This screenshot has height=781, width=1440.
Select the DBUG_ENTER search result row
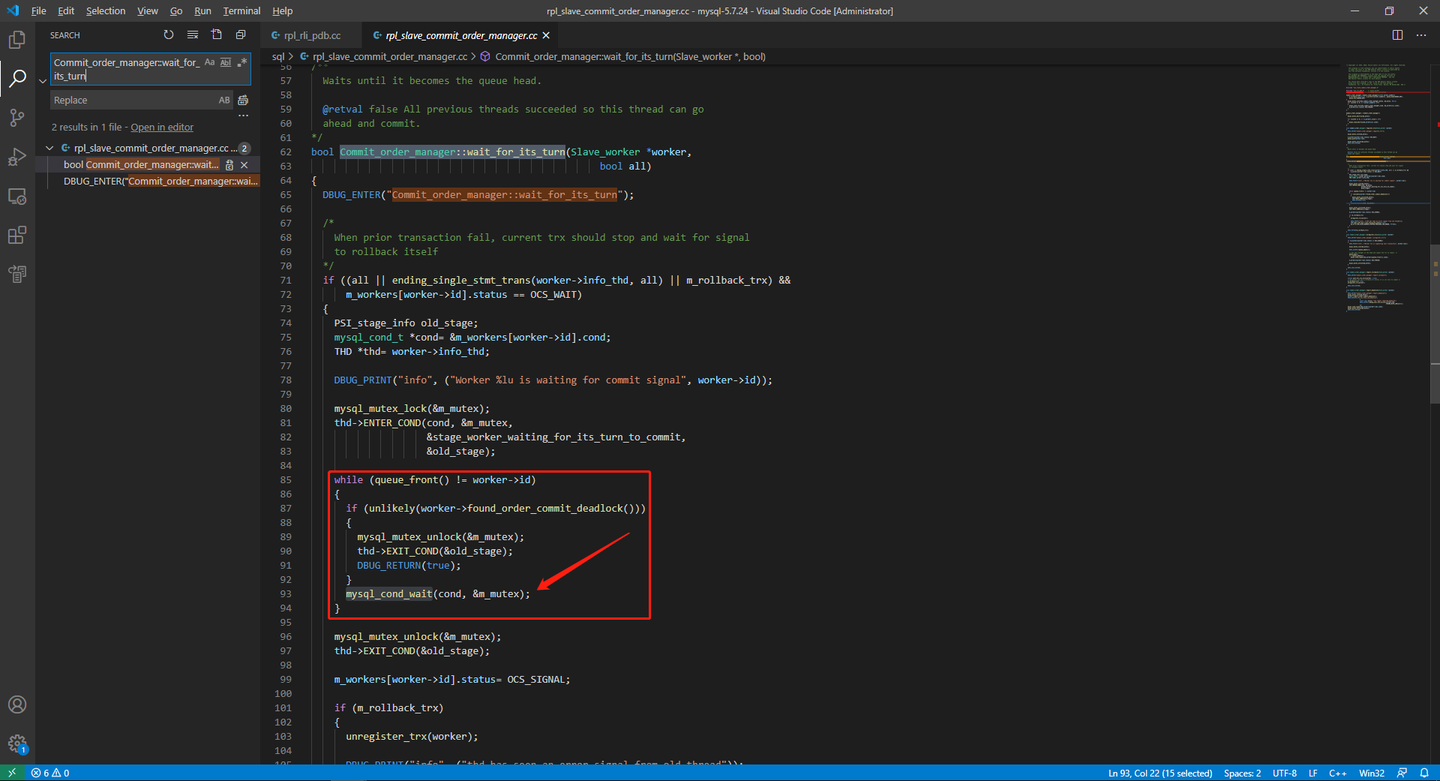pyautogui.click(x=148, y=181)
